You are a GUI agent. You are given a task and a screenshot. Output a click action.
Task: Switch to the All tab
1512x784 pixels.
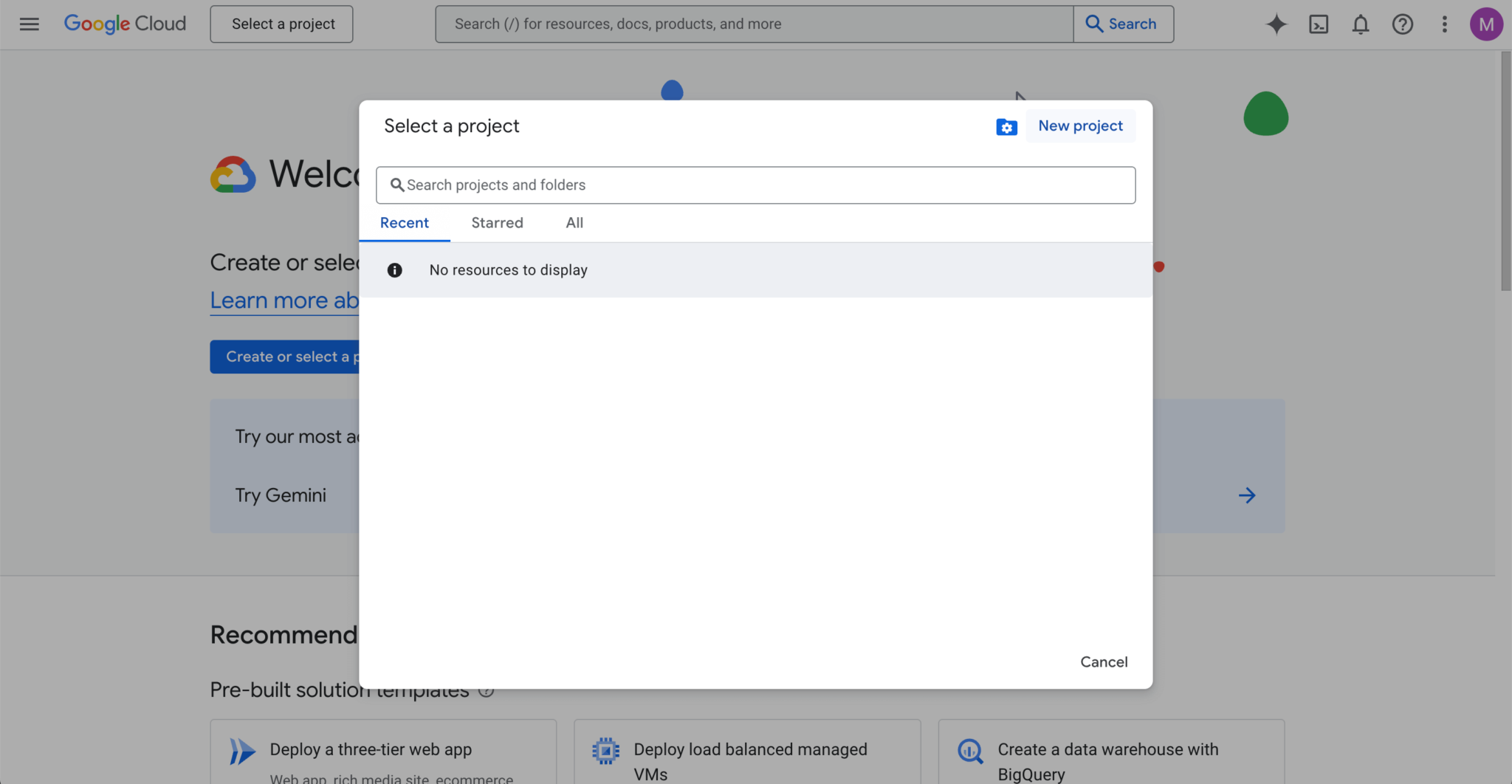pos(574,223)
